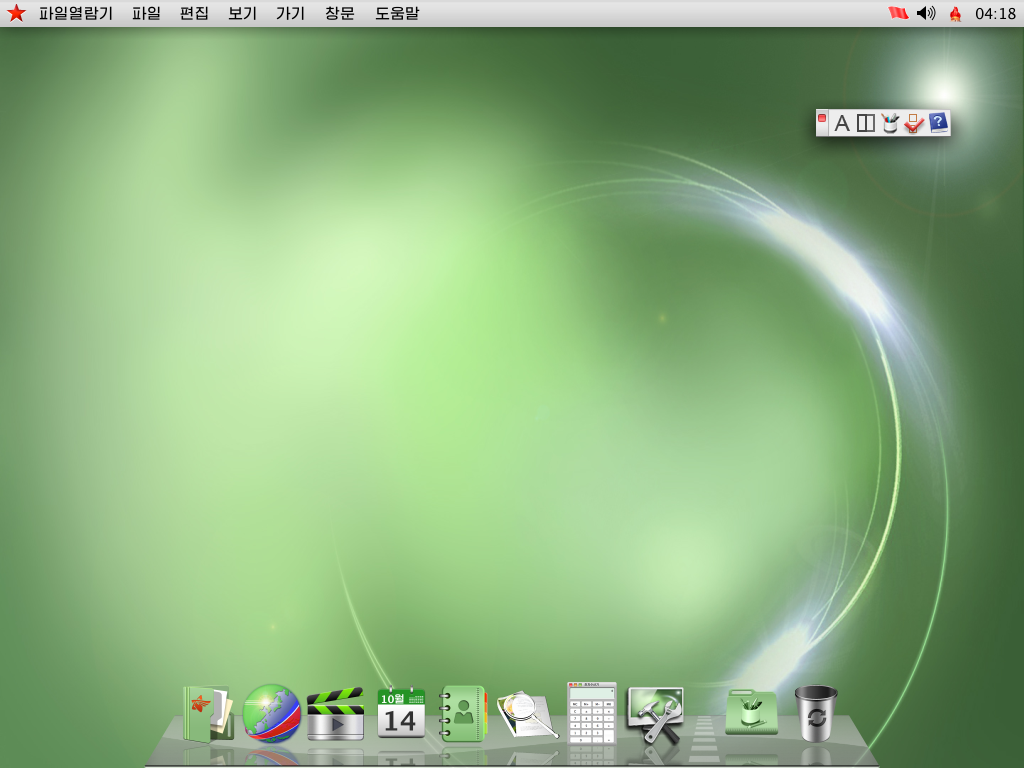Close the floating toolbar with red button

822,118
